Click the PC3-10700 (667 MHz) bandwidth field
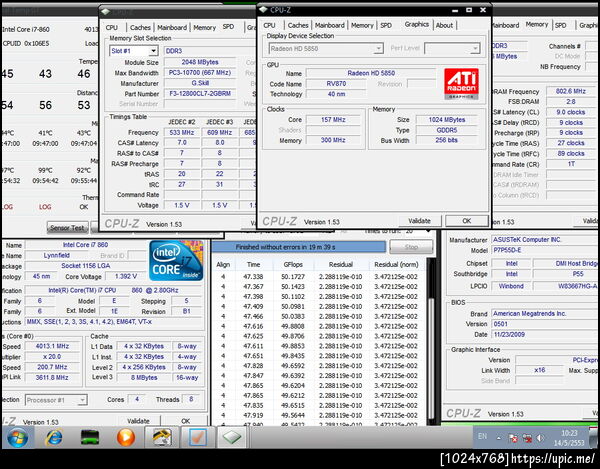The width and height of the screenshot is (600, 469). click(x=200, y=72)
